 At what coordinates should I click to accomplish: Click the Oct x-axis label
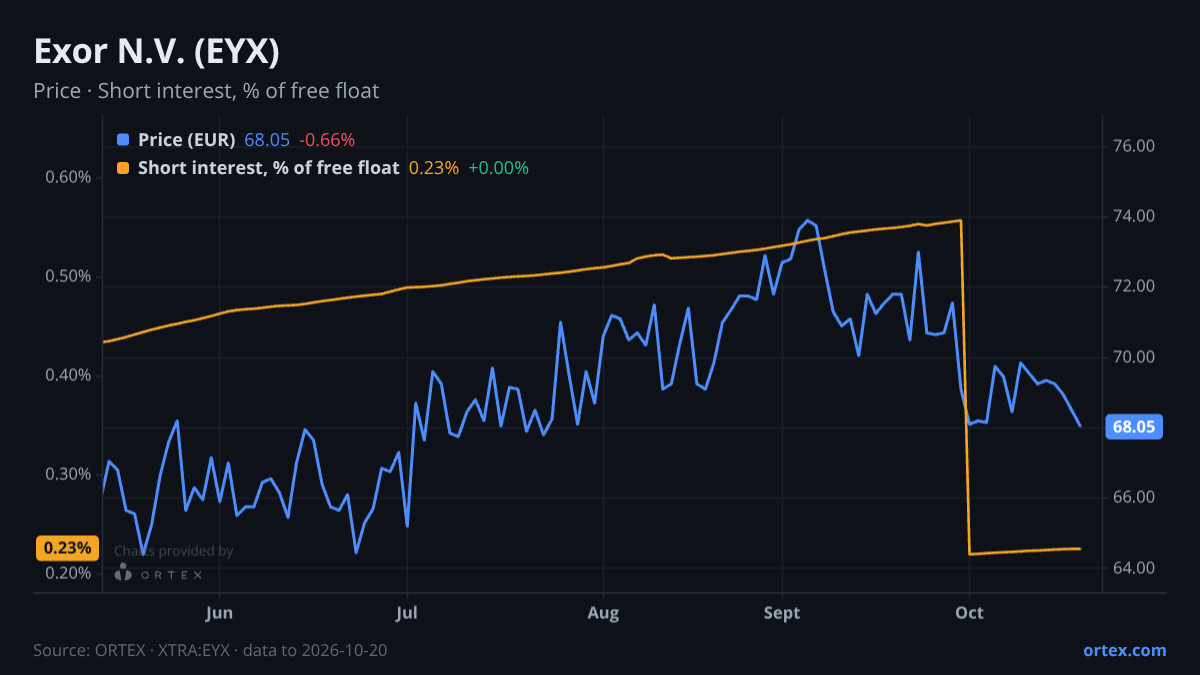click(x=969, y=612)
